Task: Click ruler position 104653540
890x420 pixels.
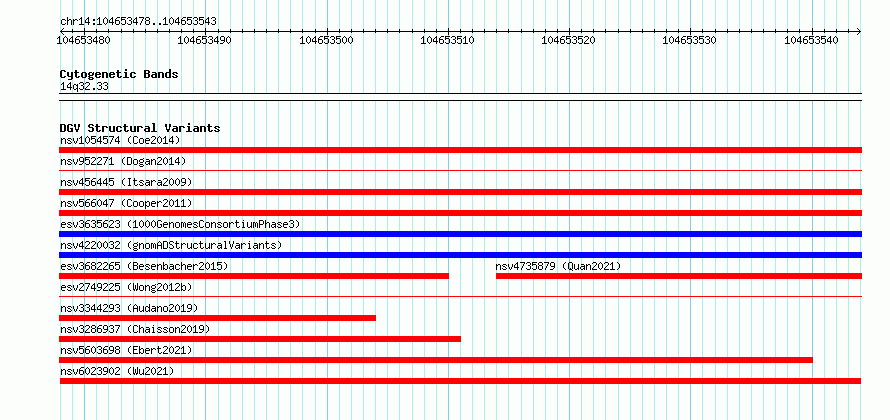Action: coord(811,40)
